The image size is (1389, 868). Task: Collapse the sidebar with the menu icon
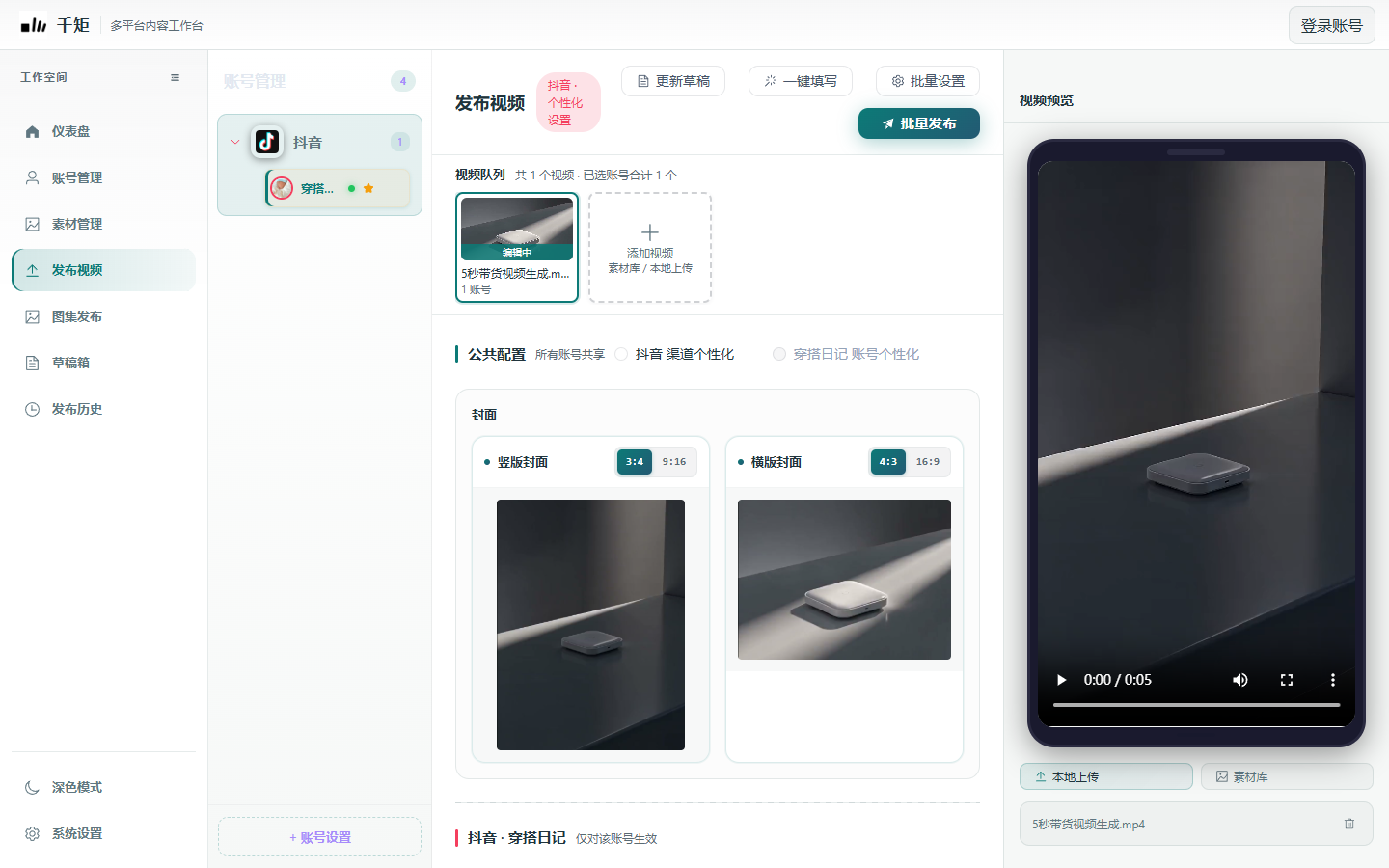[x=175, y=77]
